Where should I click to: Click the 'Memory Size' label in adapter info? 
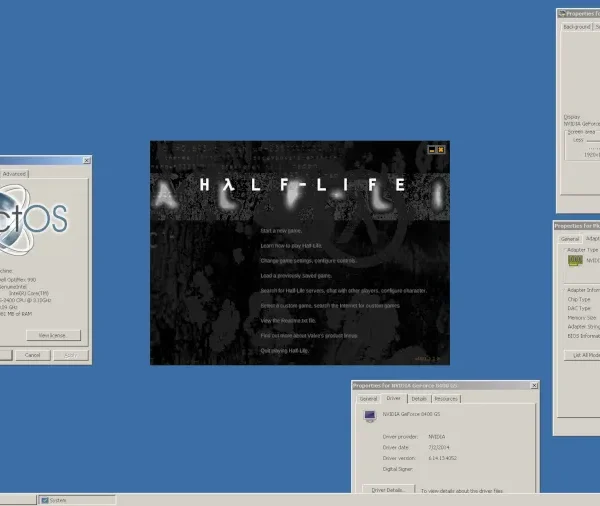point(582,318)
